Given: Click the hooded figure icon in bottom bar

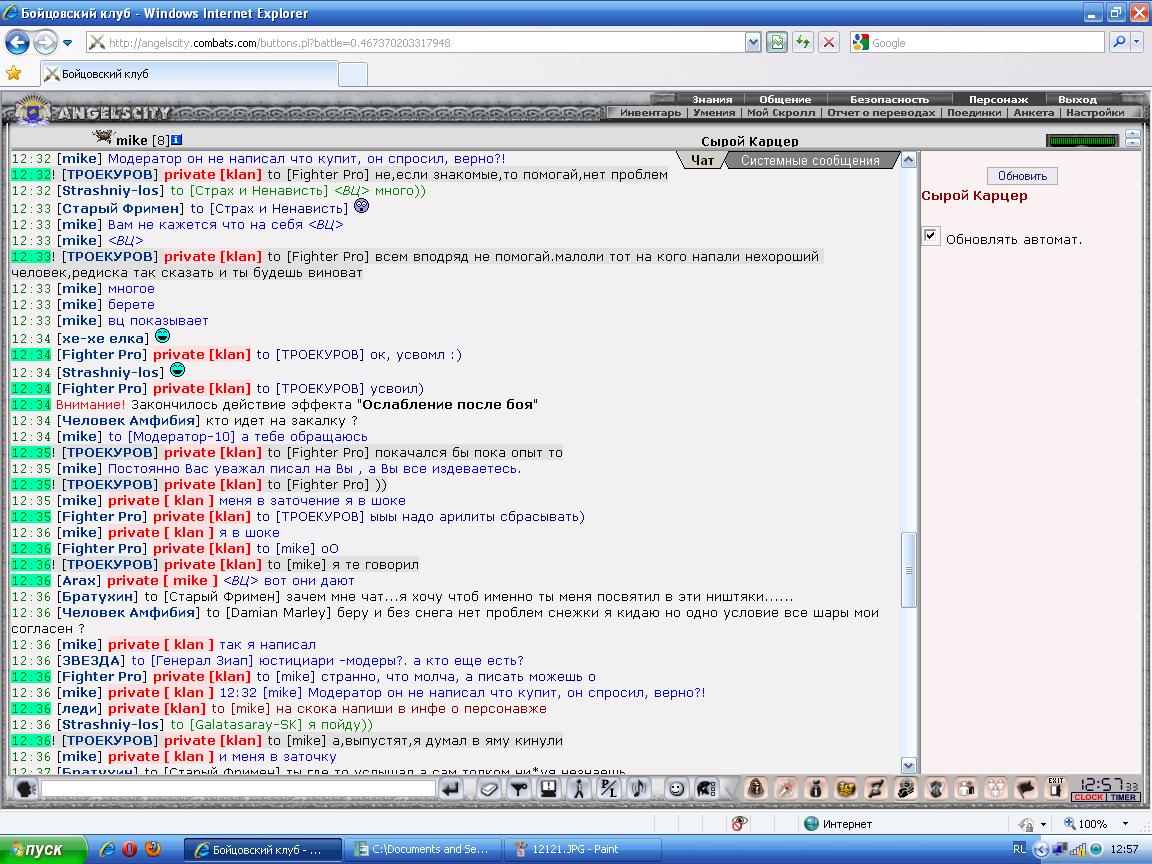Looking at the screenshot, I should [x=755, y=788].
